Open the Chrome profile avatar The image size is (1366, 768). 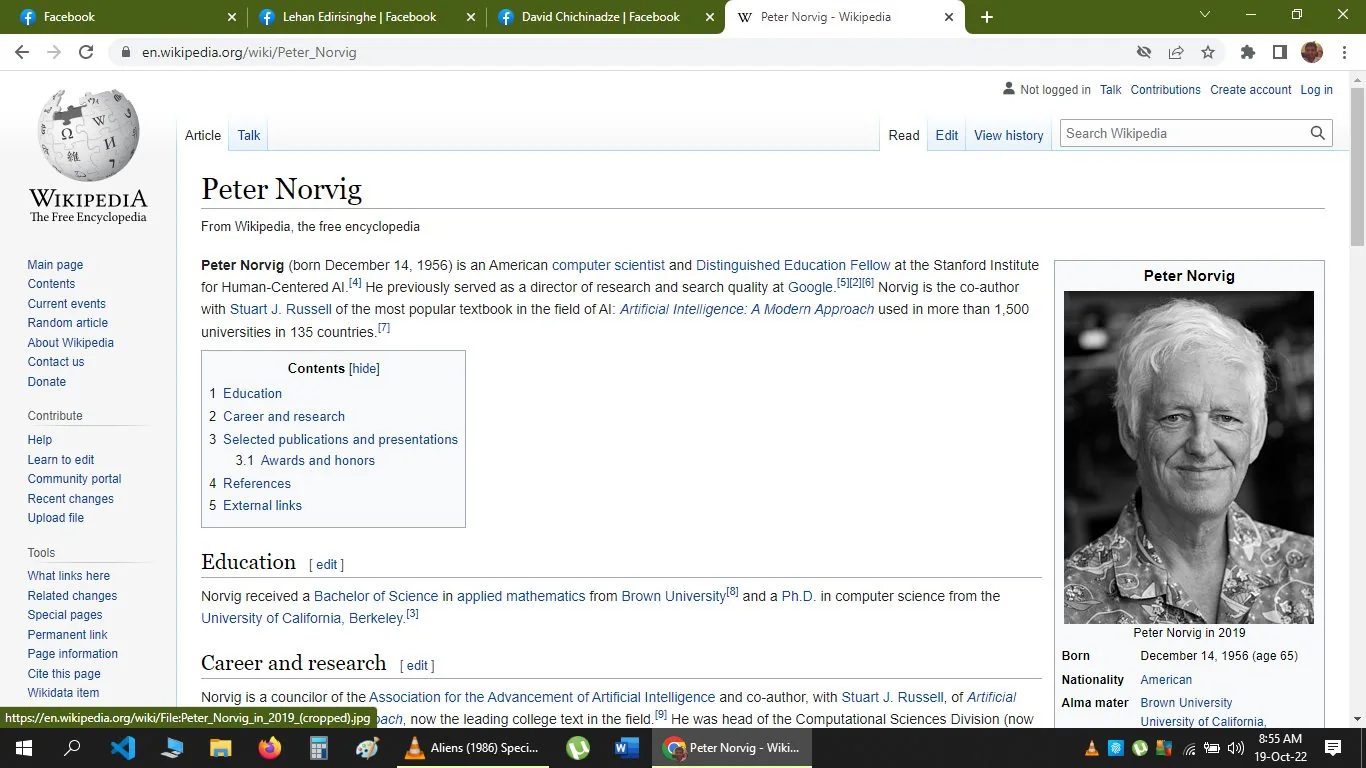click(1312, 52)
